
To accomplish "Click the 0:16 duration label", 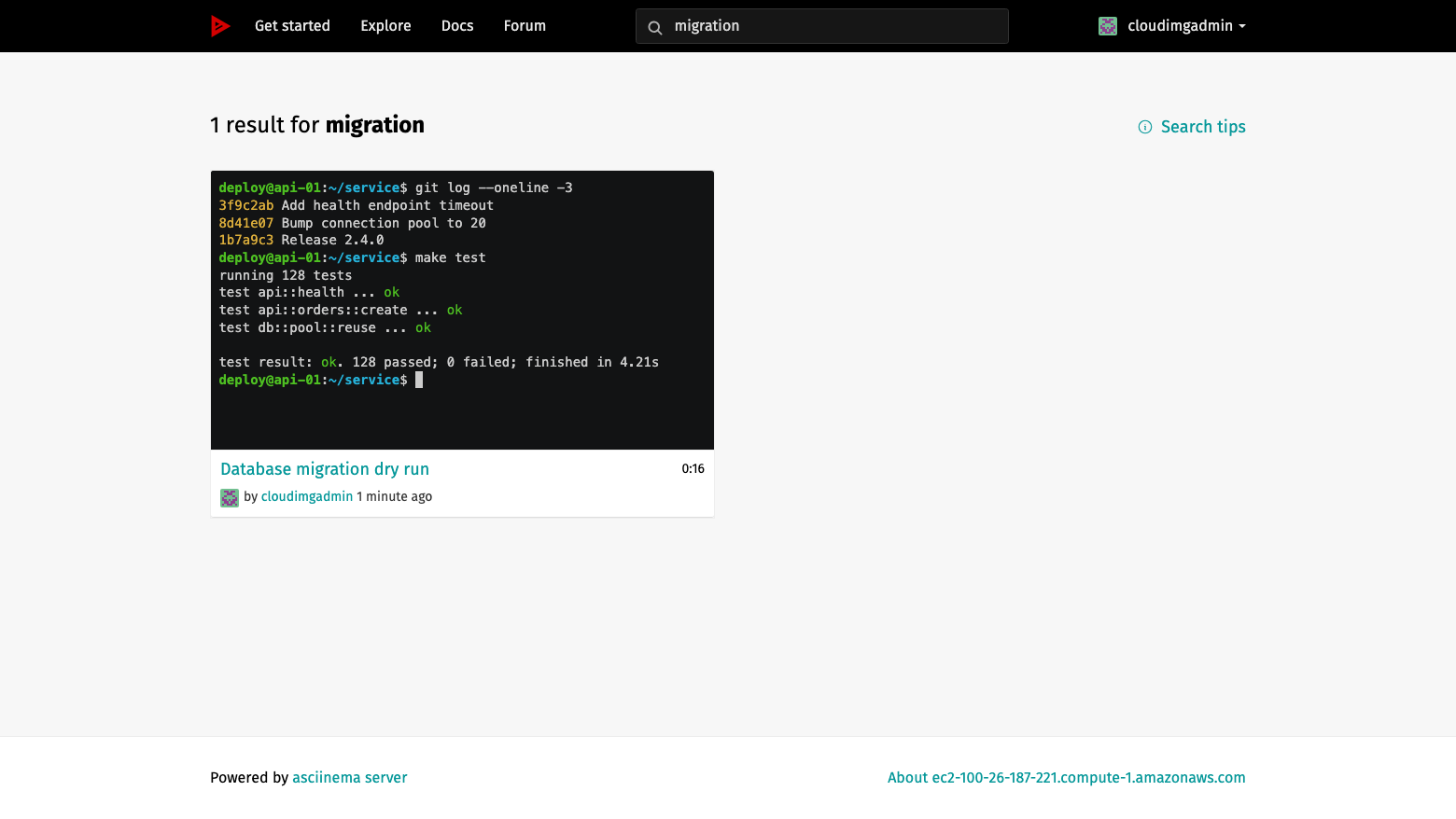I will (693, 469).
